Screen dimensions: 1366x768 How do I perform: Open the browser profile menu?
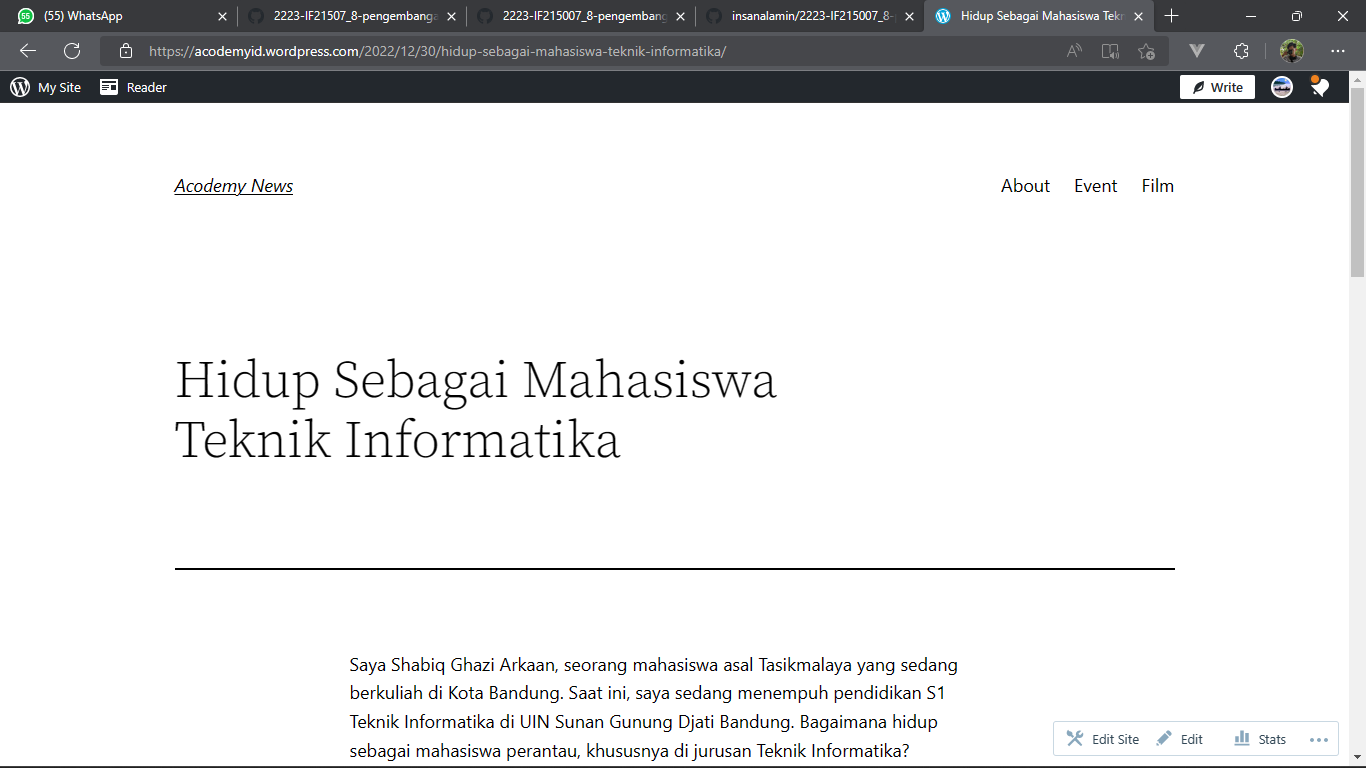(1293, 51)
